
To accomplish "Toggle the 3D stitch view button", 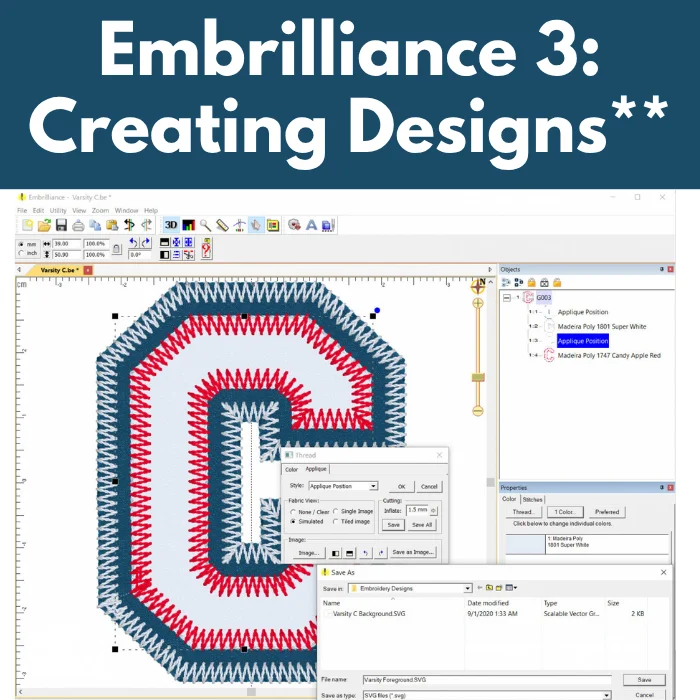I will (x=171, y=225).
